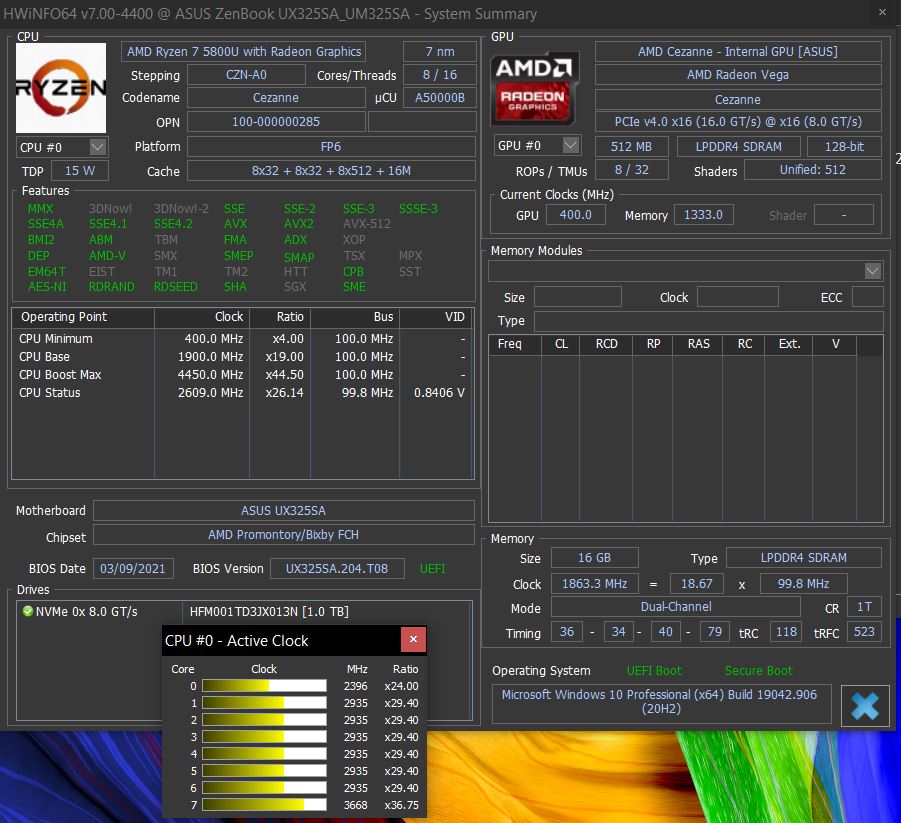Click the Core 7 clock bar

point(264,805)
